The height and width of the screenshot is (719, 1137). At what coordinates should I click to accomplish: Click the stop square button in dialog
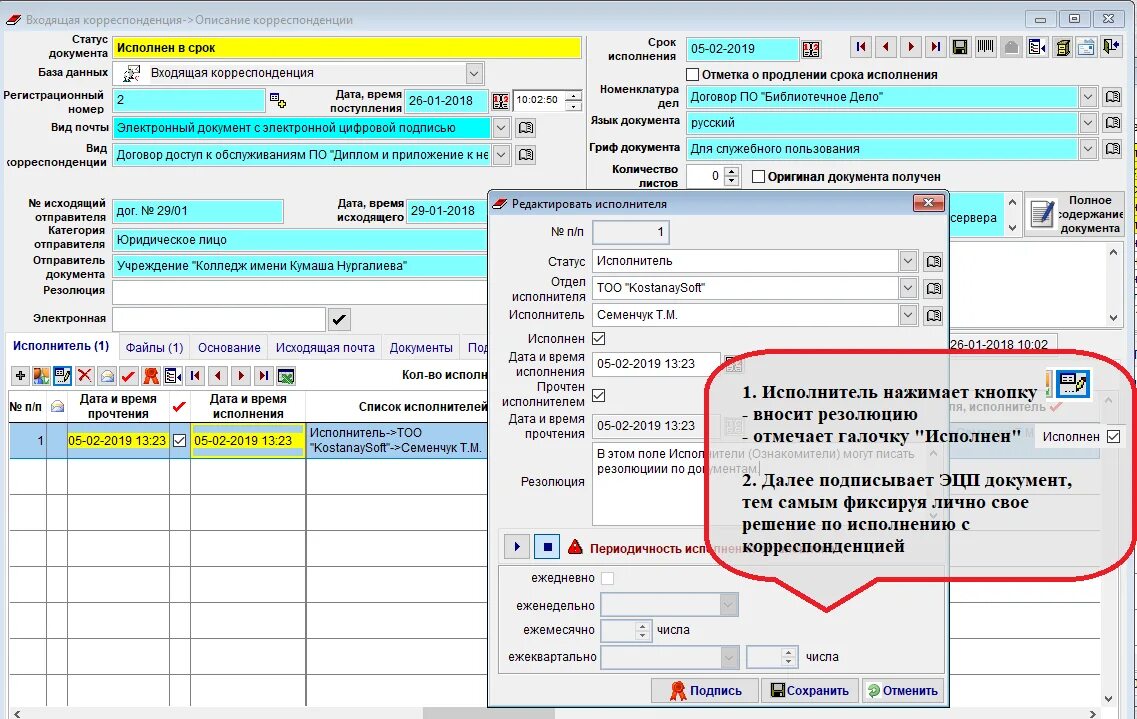(547, 546)
